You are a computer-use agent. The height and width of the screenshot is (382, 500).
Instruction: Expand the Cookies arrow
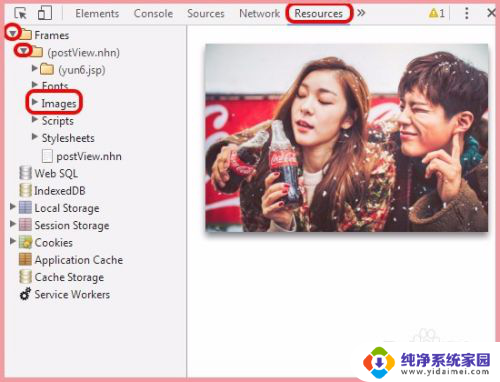point(13,241)
